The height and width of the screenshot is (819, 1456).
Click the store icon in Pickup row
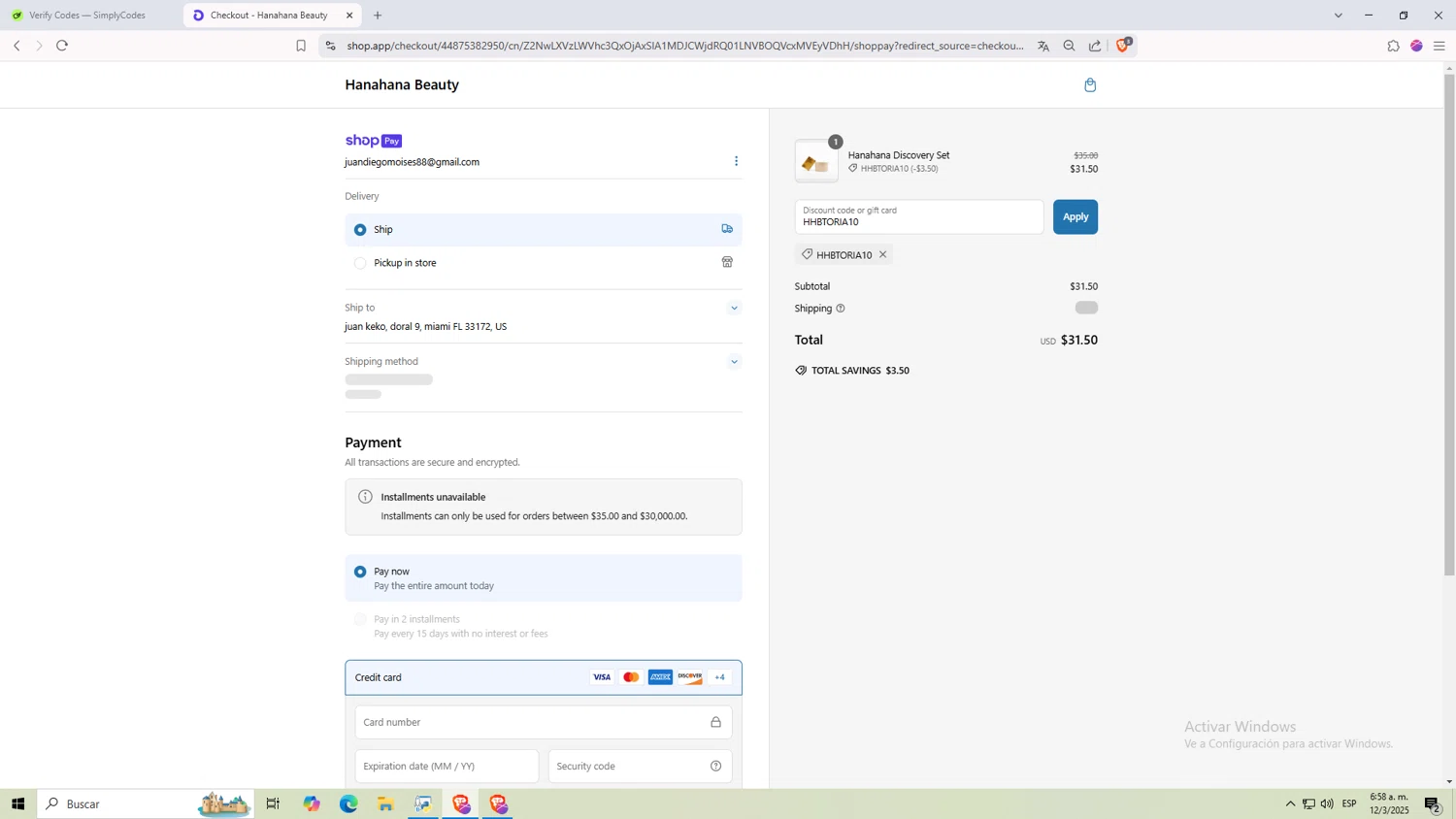(727, 262)
